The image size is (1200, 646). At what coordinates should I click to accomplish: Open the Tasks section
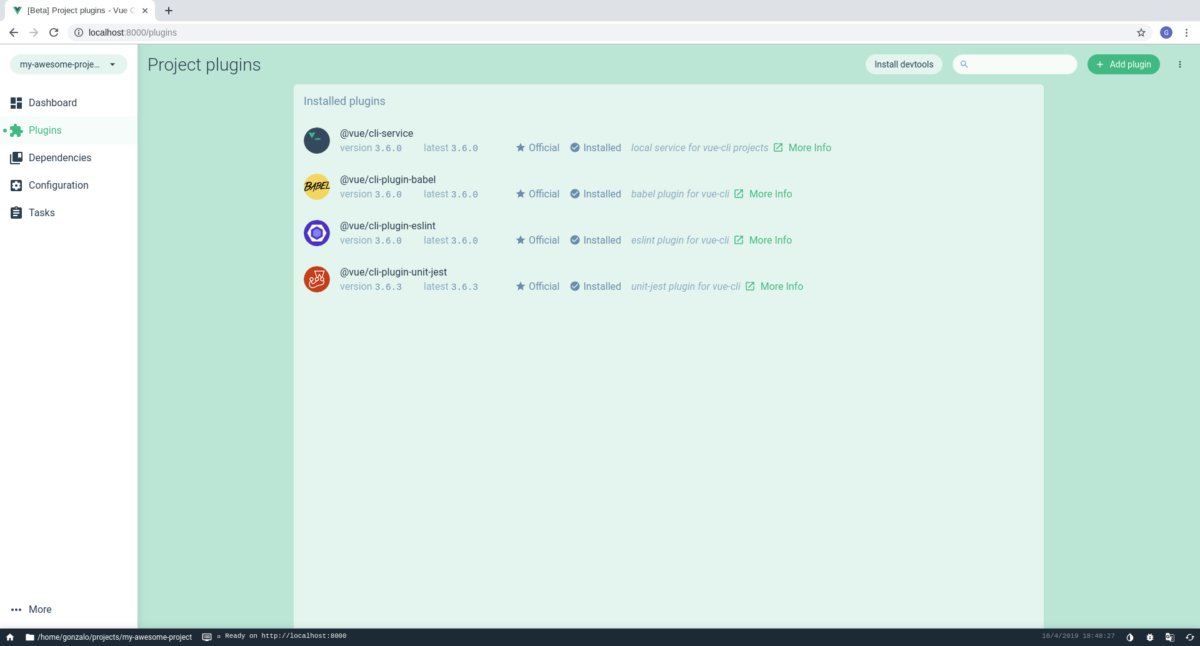coord(68,213)
